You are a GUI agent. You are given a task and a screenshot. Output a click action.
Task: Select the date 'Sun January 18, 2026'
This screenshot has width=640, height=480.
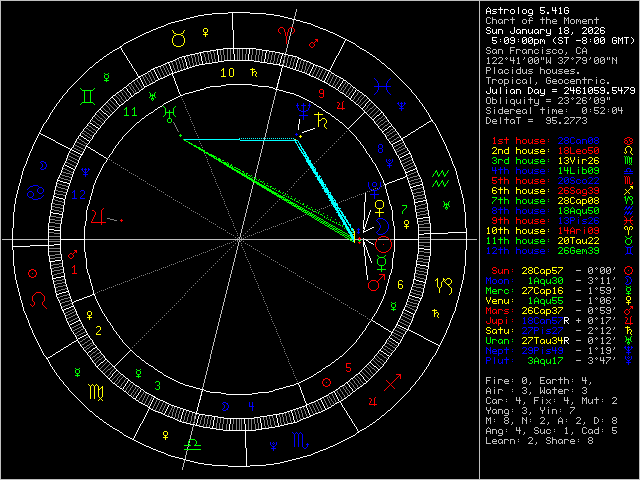coord(545,31)
